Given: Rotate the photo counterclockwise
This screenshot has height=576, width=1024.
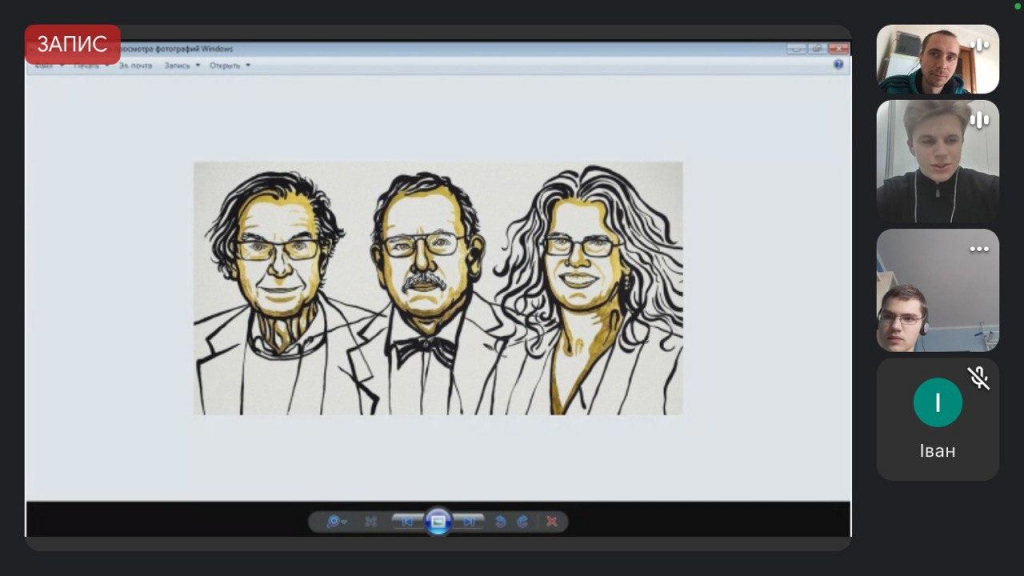Looking at the screenshot, I should (500, 521).
